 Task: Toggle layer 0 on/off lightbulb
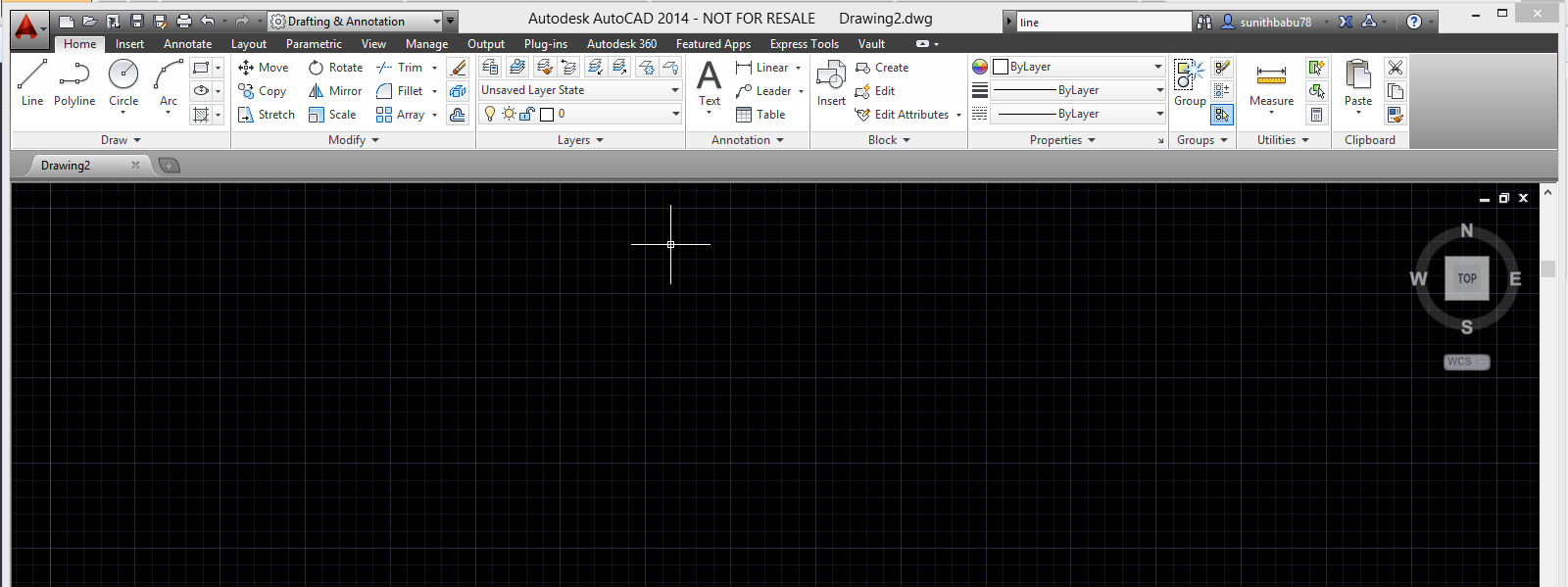490,114
